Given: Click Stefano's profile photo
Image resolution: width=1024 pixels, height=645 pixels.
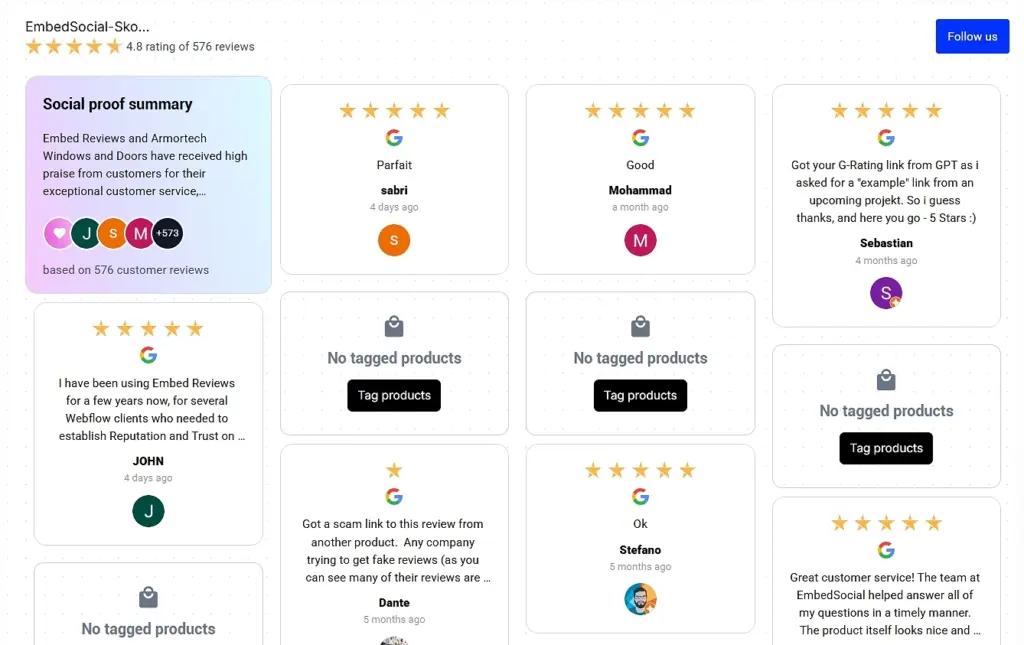Looking at the screenshot, I should (640, 599).
